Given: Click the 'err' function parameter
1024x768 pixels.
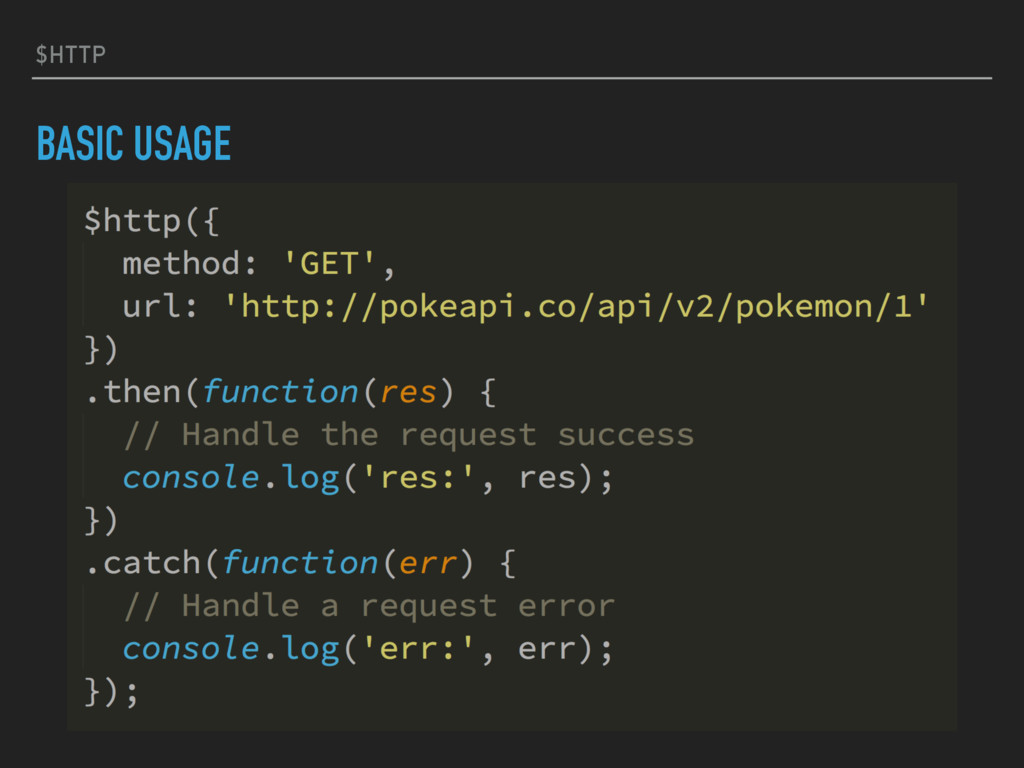Looking at the screenshot, I should pyautogui.click(x=428, y=564).
